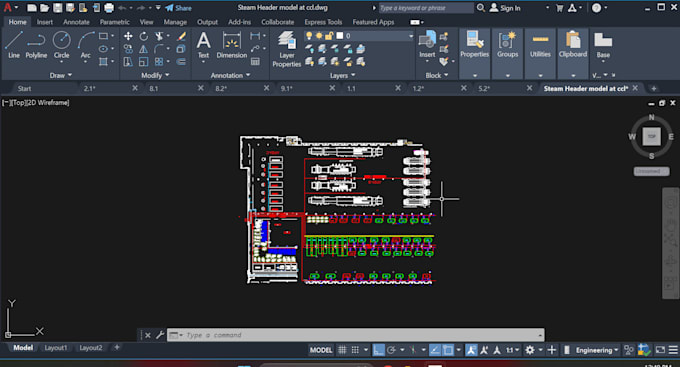Open the Insert ribbon tab
This screenshot has width=680, height=367.
coord(45,22)
